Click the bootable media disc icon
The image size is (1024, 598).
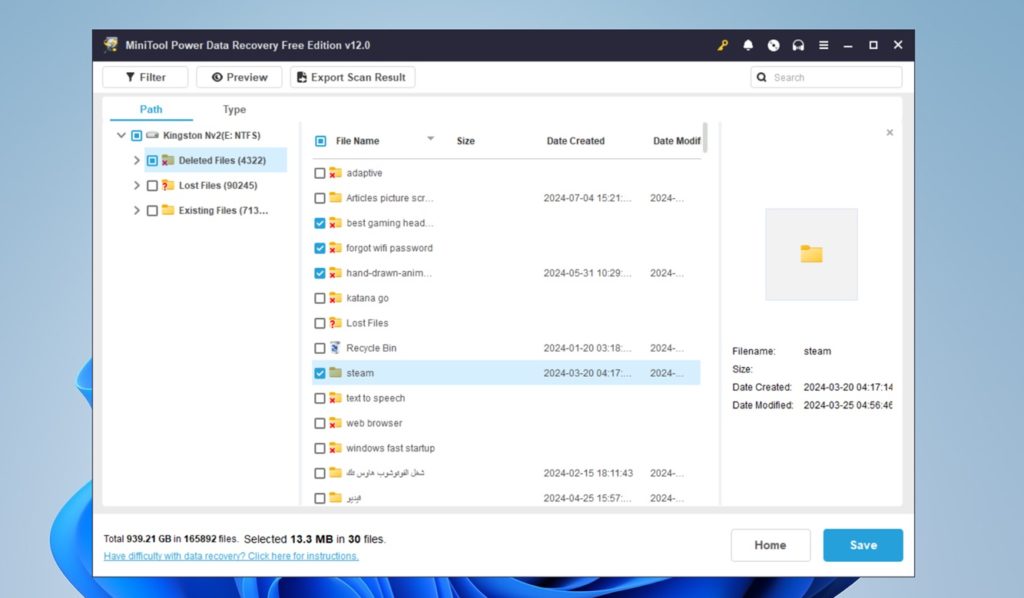pos(773,45)
